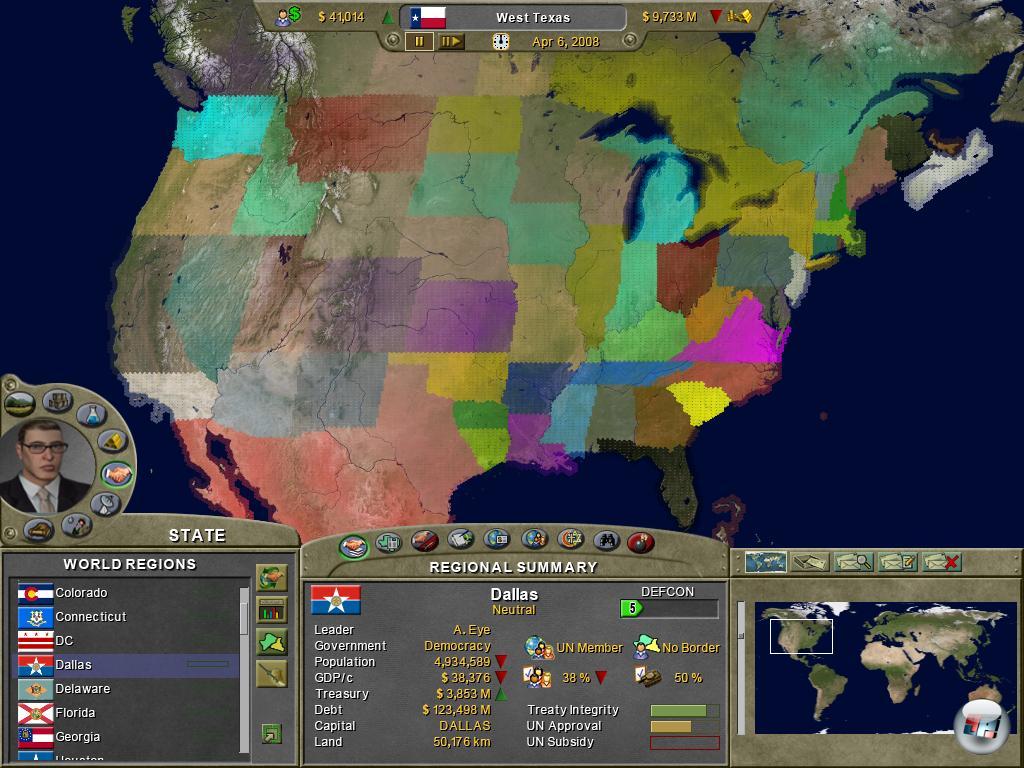Open the Land terrain department icon
Screen dimensions: 1024x768
[20, 404]
